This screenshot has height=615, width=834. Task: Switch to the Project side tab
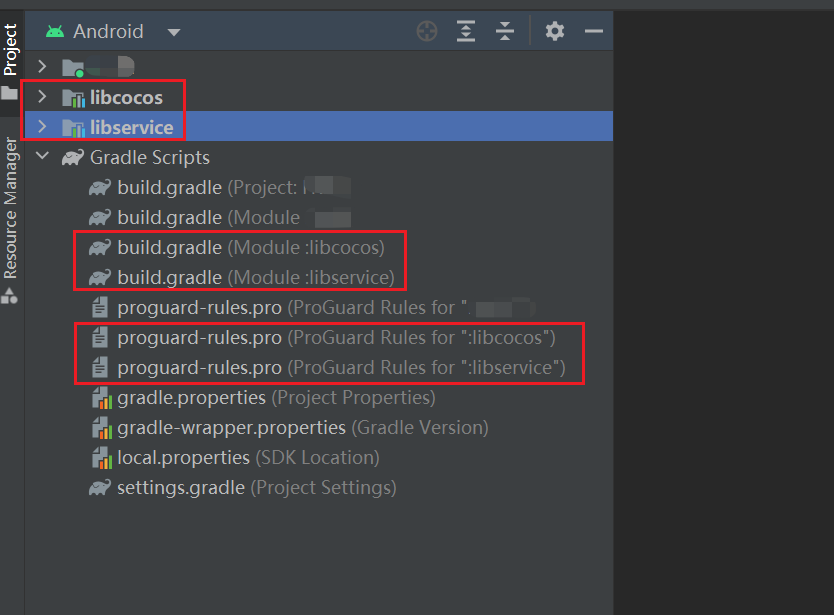10,50
